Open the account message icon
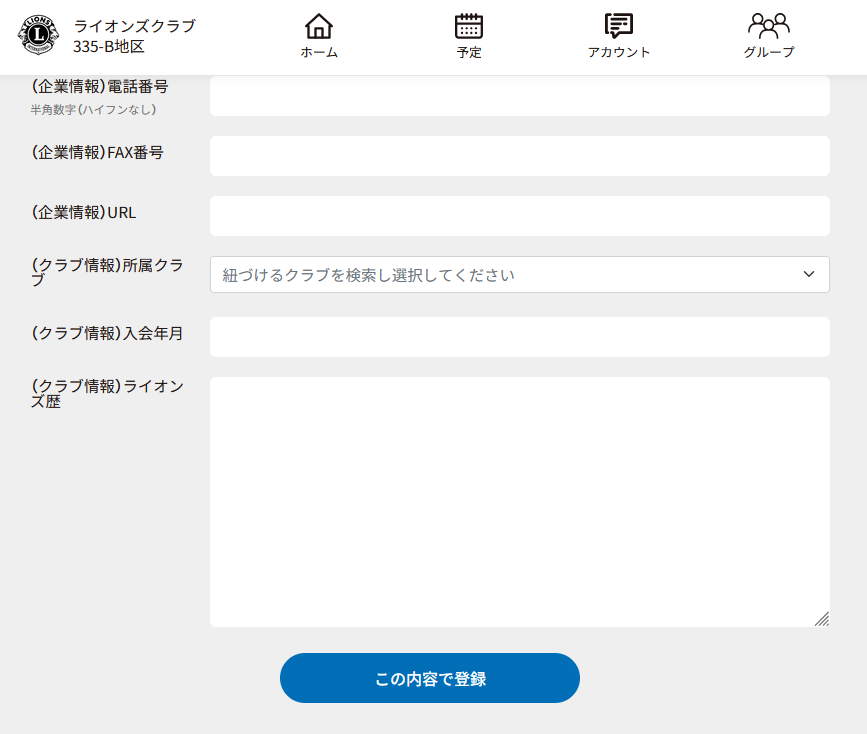867x734 pixels. click(x=619, y=26)
